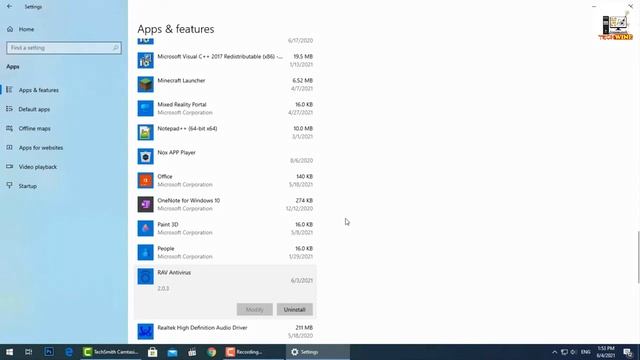Viewport: 640px width, 360px height.
Task: Click the Mixed Reality Portal icon
Action: [x=145, y=109]
